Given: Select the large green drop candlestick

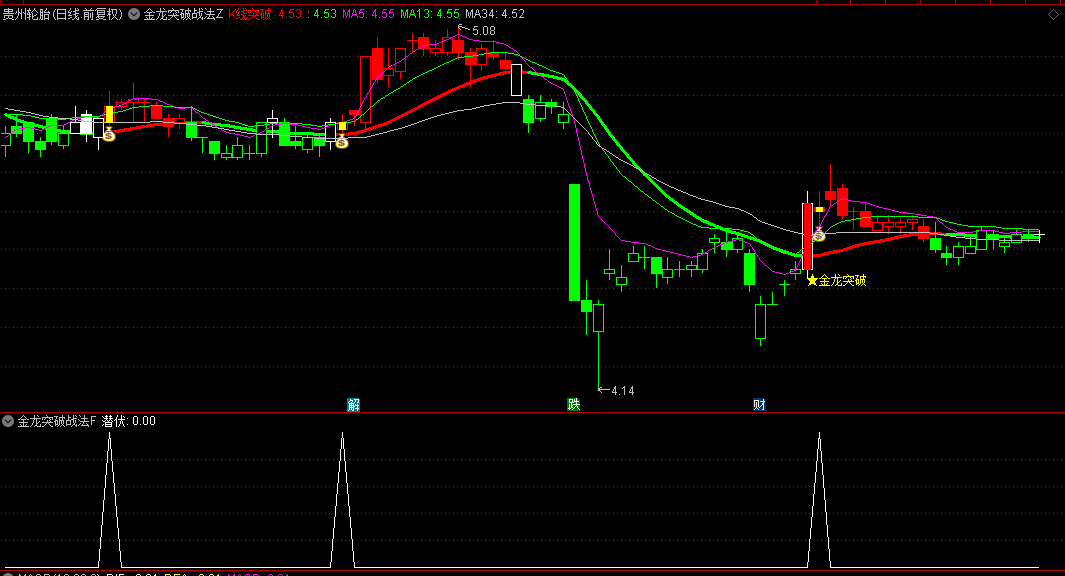Looking at the screenshot, I should pyautogui.click(x=575, y=242).
